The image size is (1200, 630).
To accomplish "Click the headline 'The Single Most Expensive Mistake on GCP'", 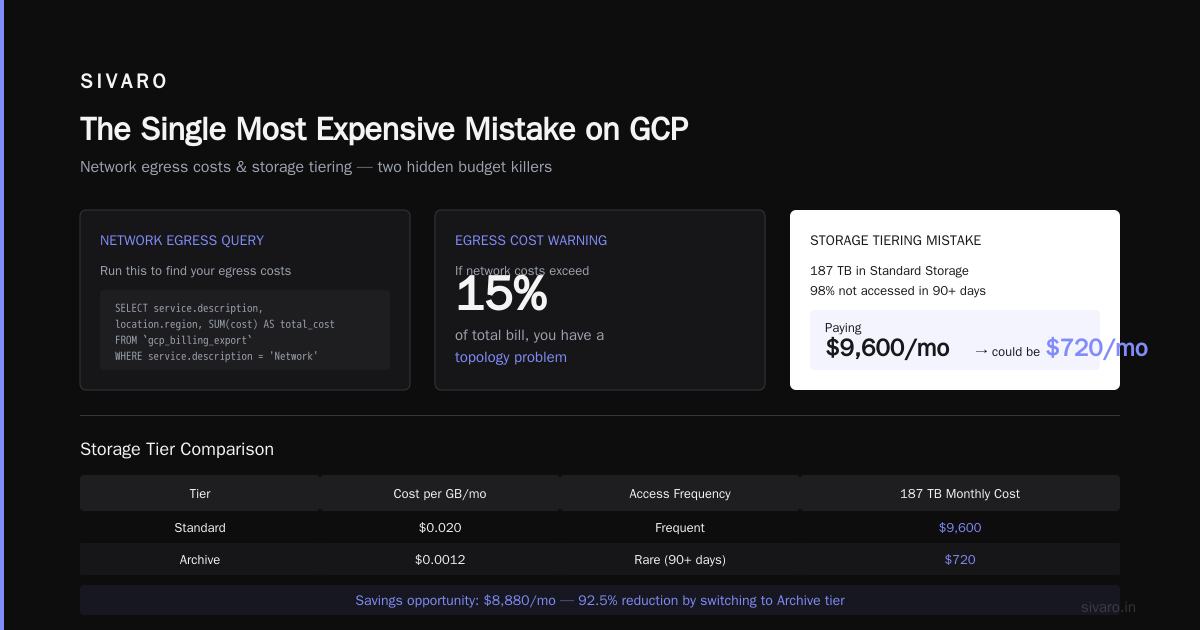I will pyautogui.click(x=384, y=129).
